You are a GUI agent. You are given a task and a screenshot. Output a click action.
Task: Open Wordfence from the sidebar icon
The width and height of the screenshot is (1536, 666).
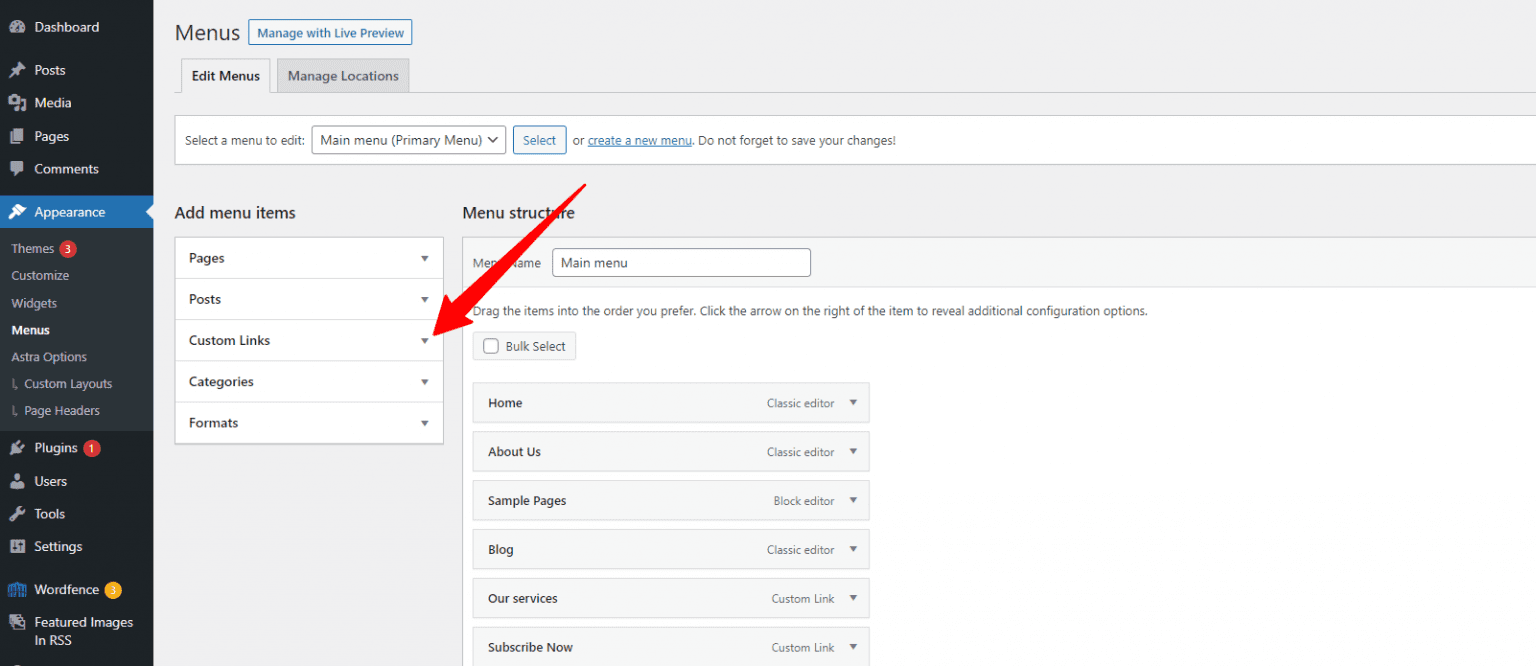coord(18,589)
